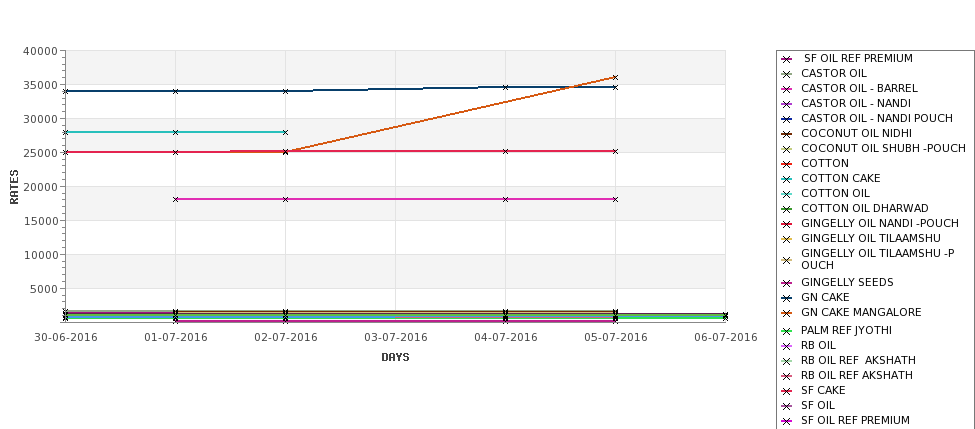Click the RB OIL legend marker icon
The height and width of the screenshot is (429, 975).
pyautogui.click(x=787, y=346)
